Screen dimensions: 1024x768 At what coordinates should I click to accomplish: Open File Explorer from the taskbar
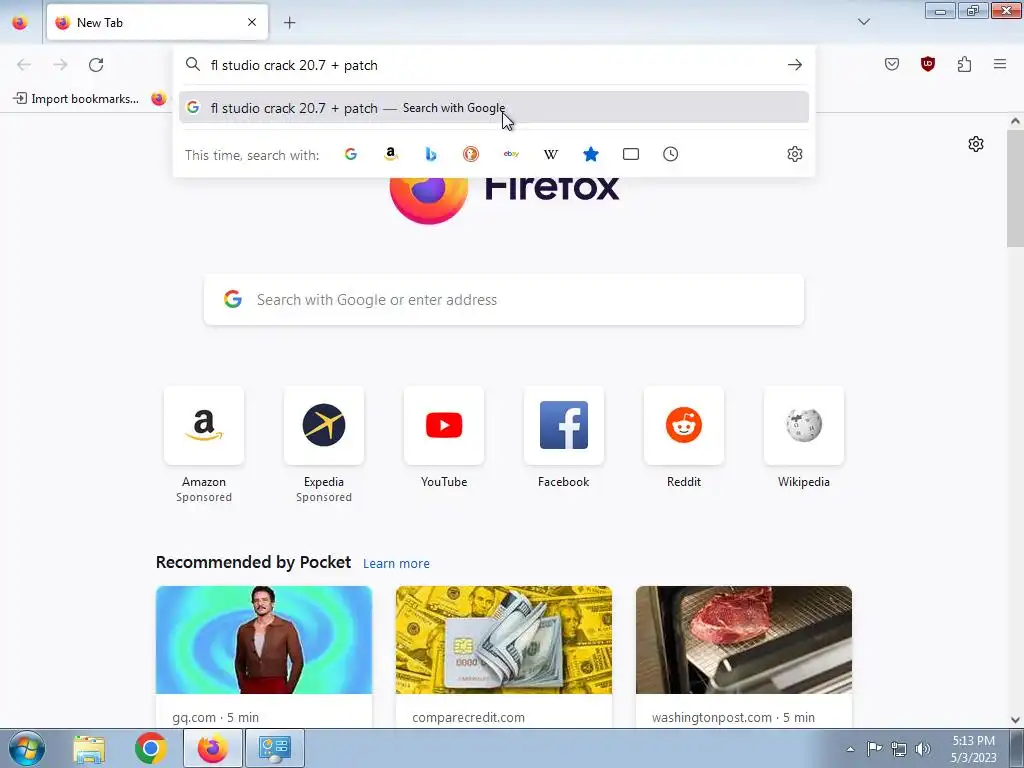pyautogui.click(x=89, y=748)
